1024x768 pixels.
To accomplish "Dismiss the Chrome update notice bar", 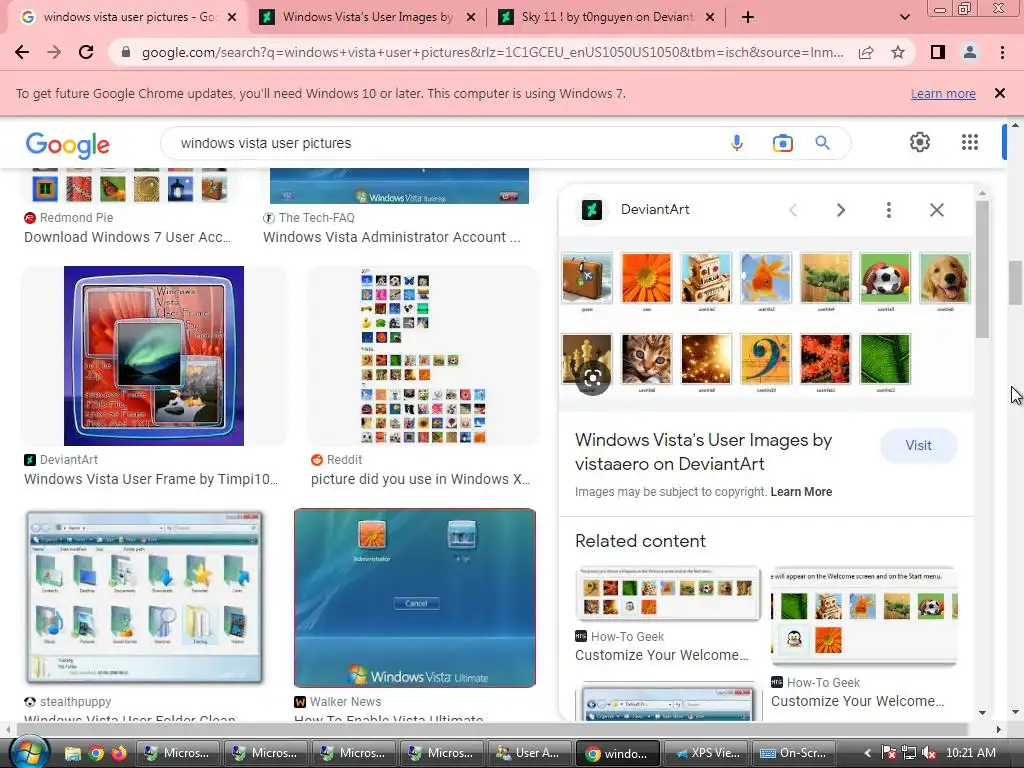I will pos(999,93).
